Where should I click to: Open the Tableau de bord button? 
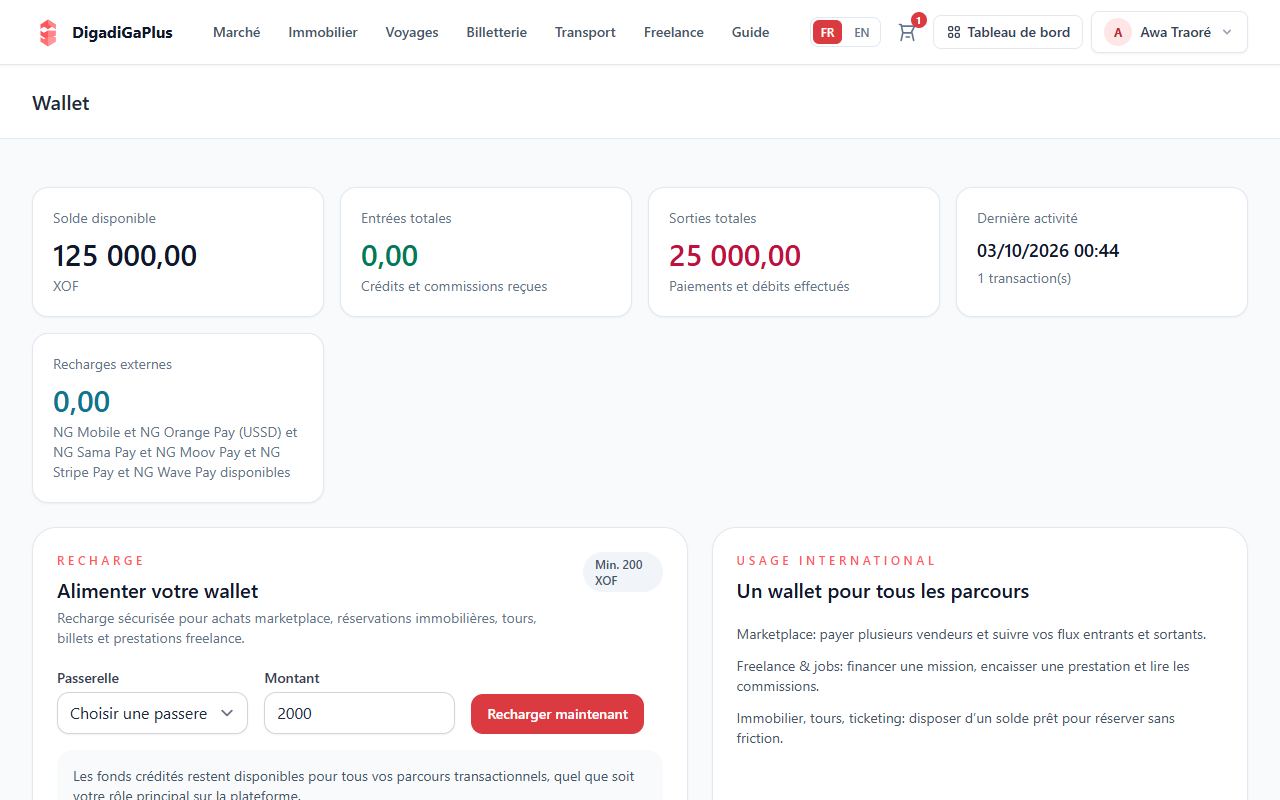coord(1008,32)
